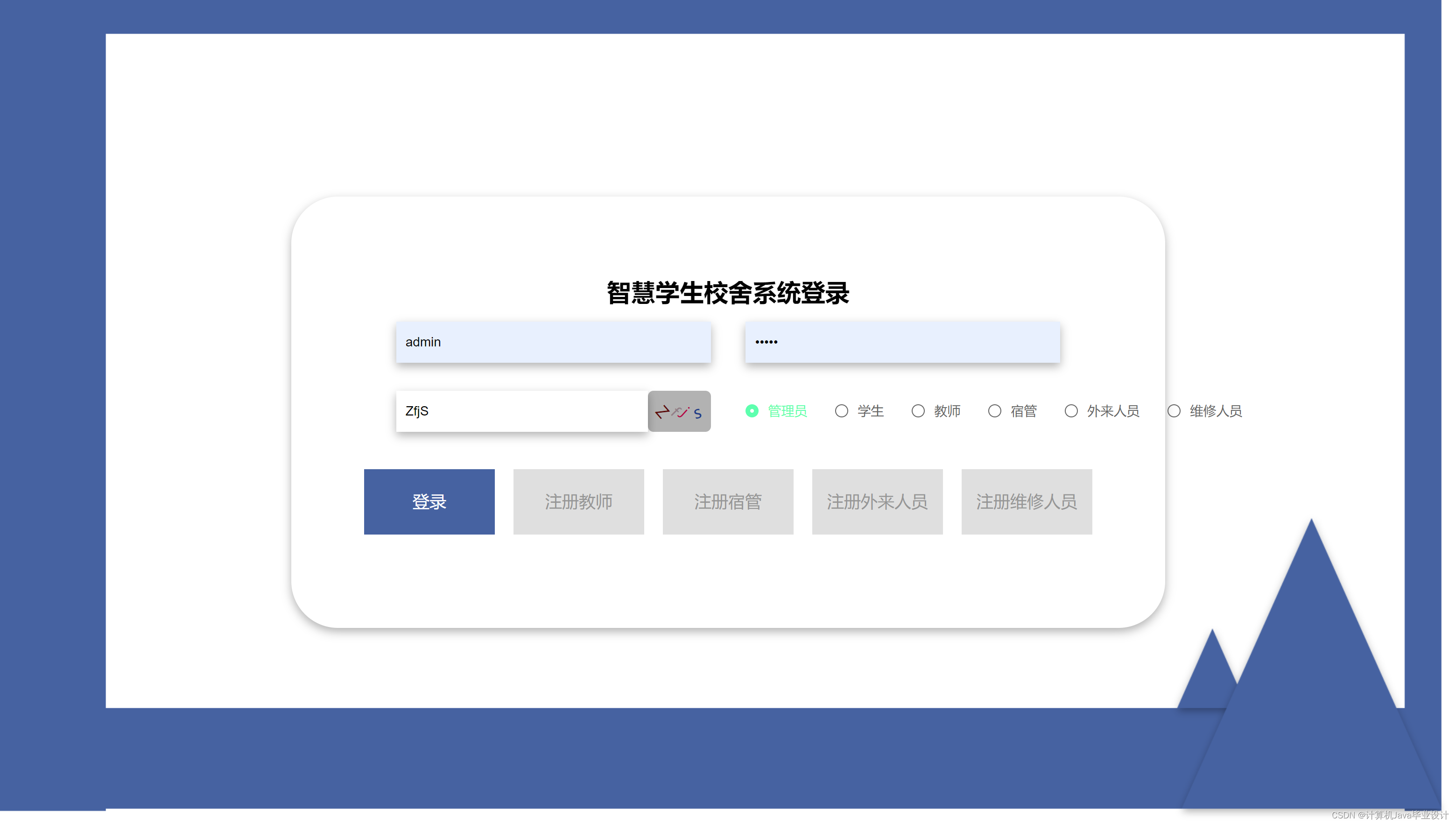Focus the captcha input containing ZfjS
This screenshot has height=824, width=1456.
click(521, 411)
